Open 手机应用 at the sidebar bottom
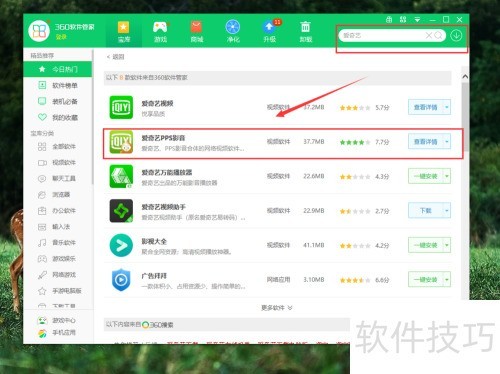The image size is (500, 374). (x=57, y=333)
